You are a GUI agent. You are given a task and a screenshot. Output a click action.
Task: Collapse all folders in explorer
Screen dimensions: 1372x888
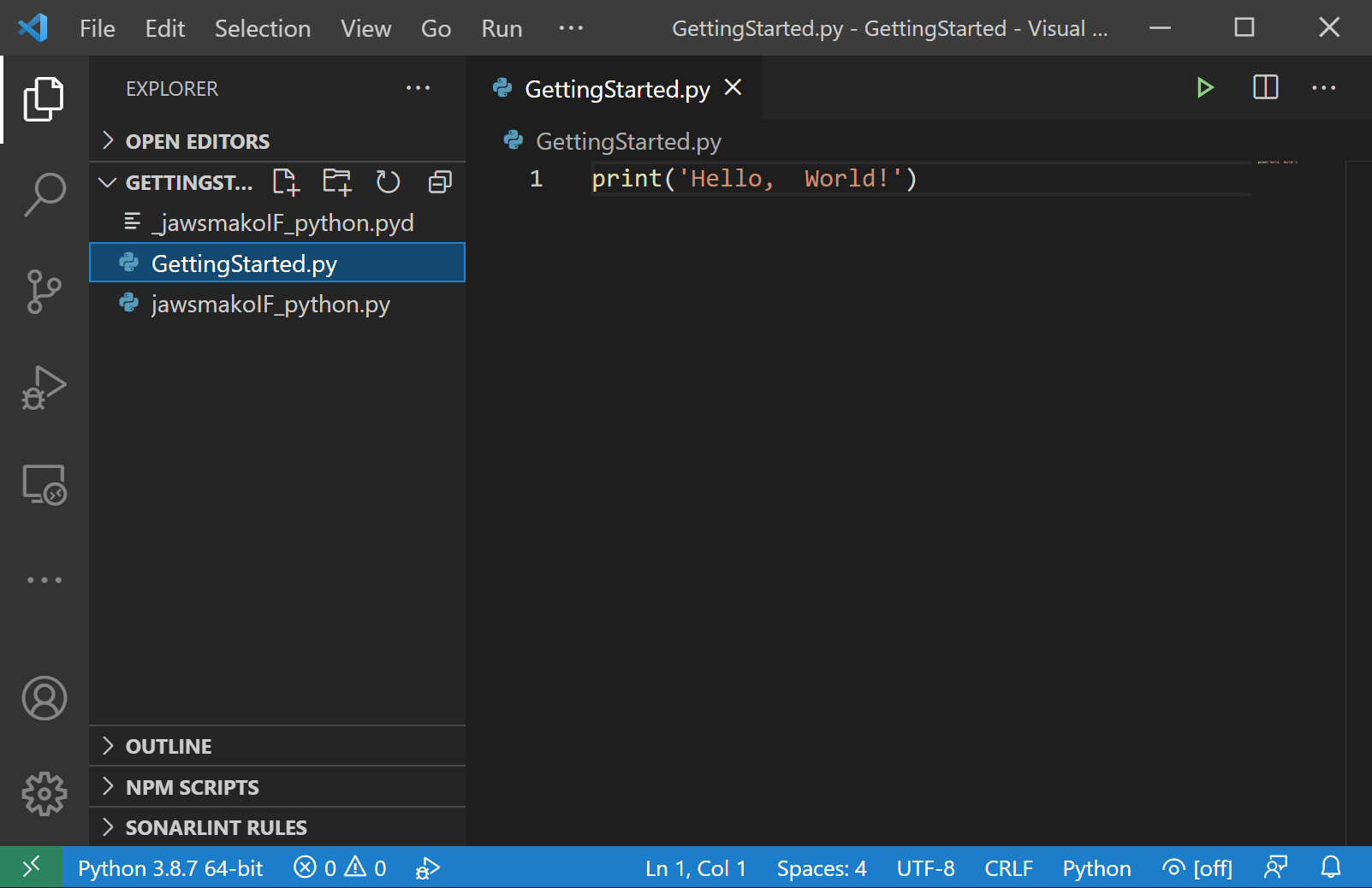[440, 182]
